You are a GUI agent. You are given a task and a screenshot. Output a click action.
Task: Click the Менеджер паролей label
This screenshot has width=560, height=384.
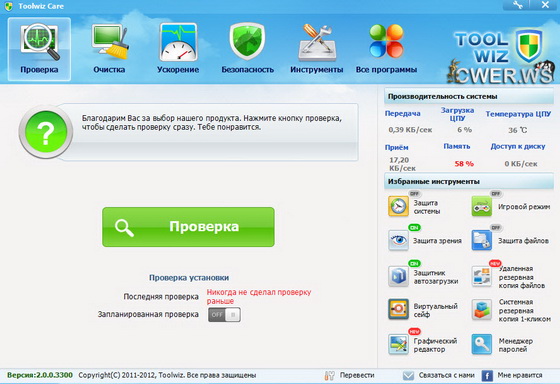tap(515, 345)
